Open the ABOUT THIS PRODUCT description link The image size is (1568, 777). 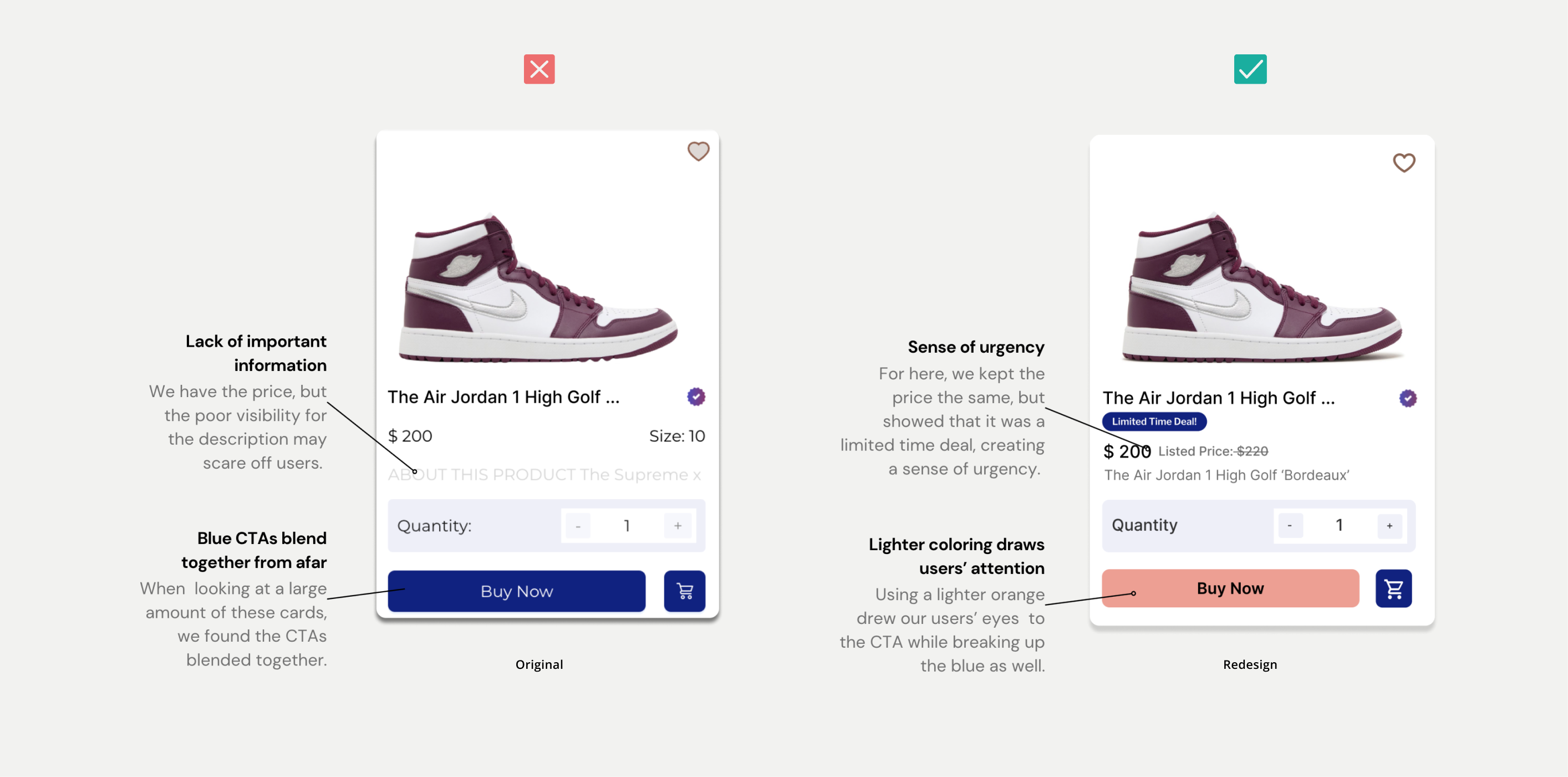coord(545,474)
